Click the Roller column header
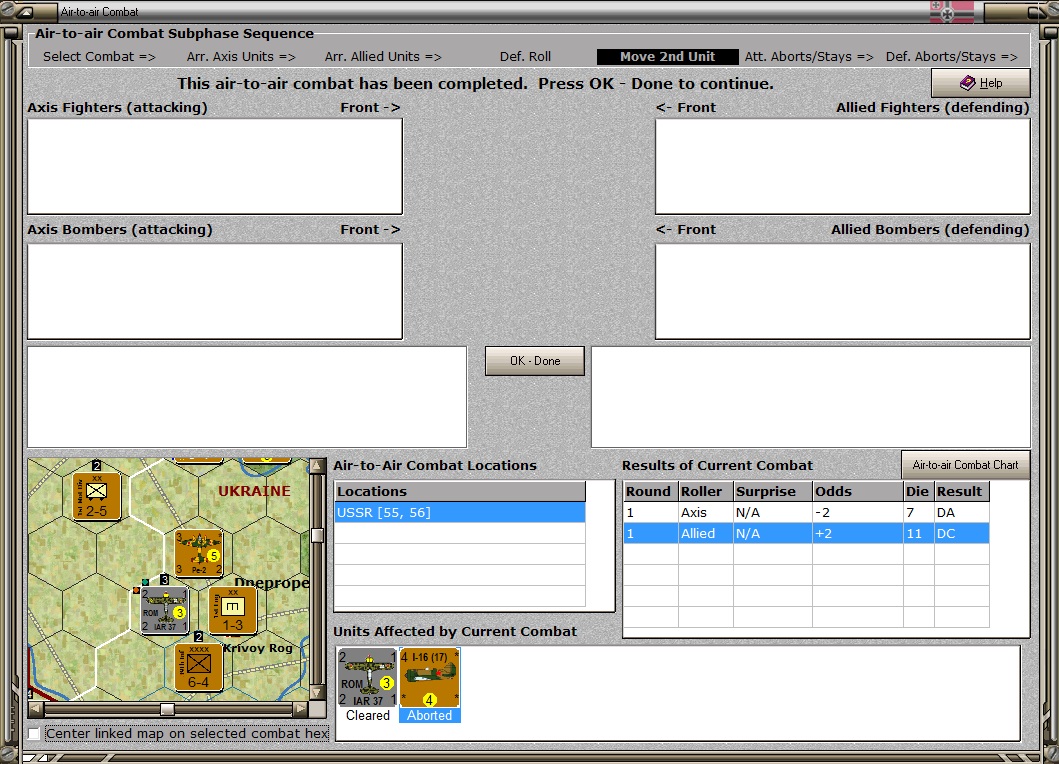The width and height of the screenshot is (1059, 764). (x=706, y=491)
